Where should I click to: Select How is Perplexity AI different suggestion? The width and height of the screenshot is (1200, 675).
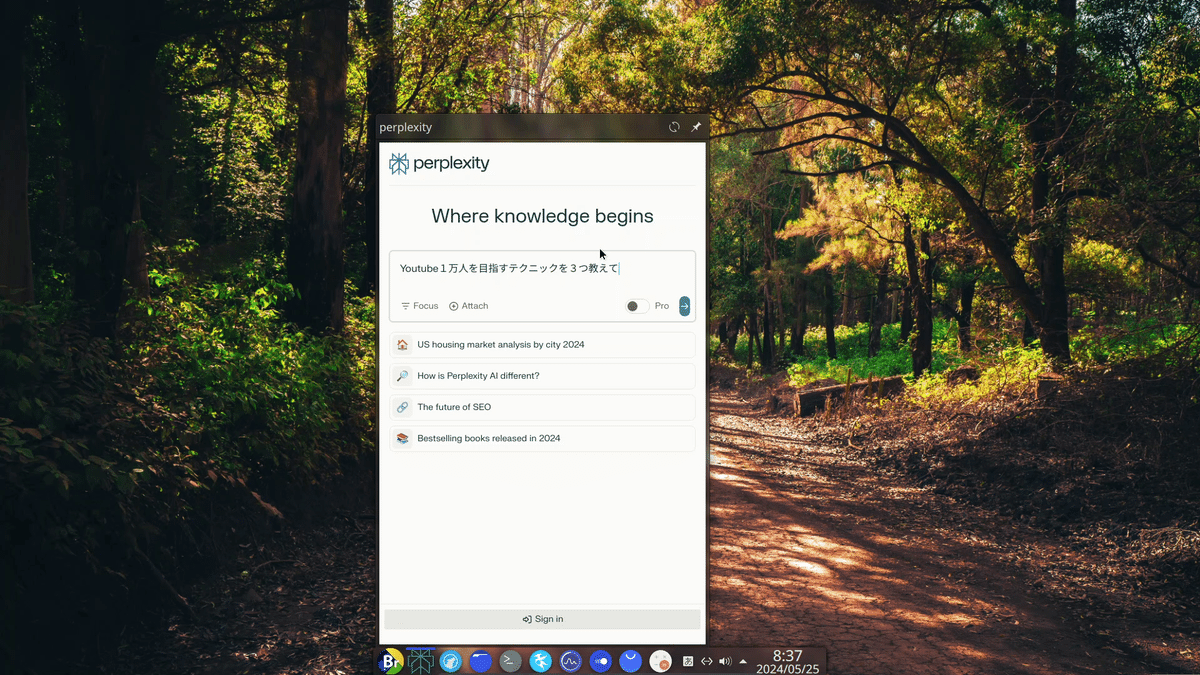[x=542, y=376]
